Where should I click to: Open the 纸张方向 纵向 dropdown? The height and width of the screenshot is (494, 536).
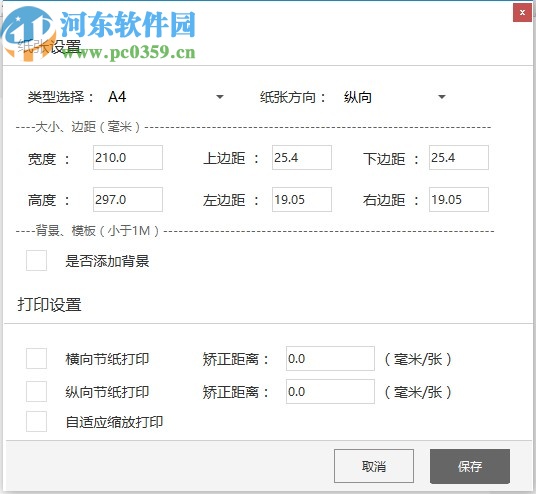pos(394,97)
